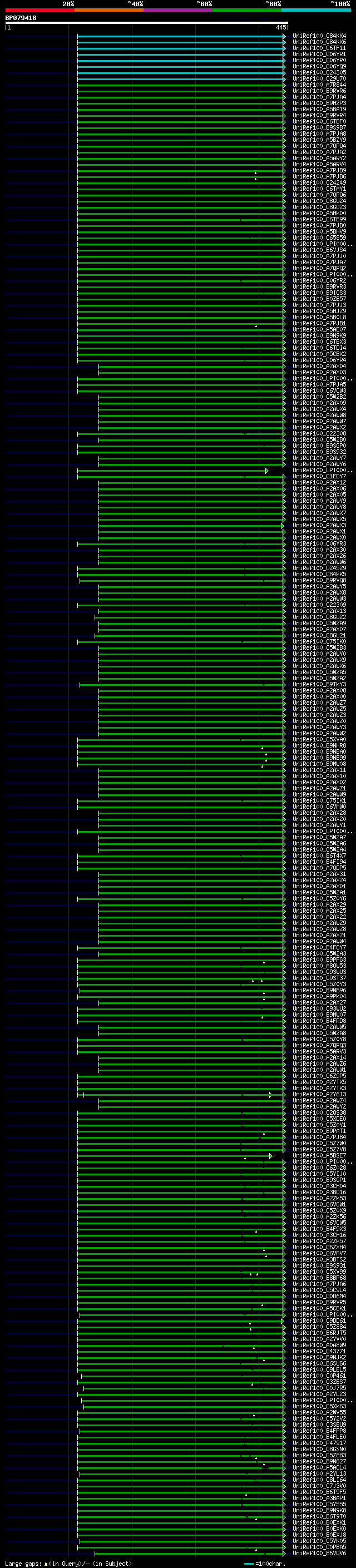Select hit label UniRef100_C5Z0Y6
Screen dimensions: 356x1568
click(319, 898)
